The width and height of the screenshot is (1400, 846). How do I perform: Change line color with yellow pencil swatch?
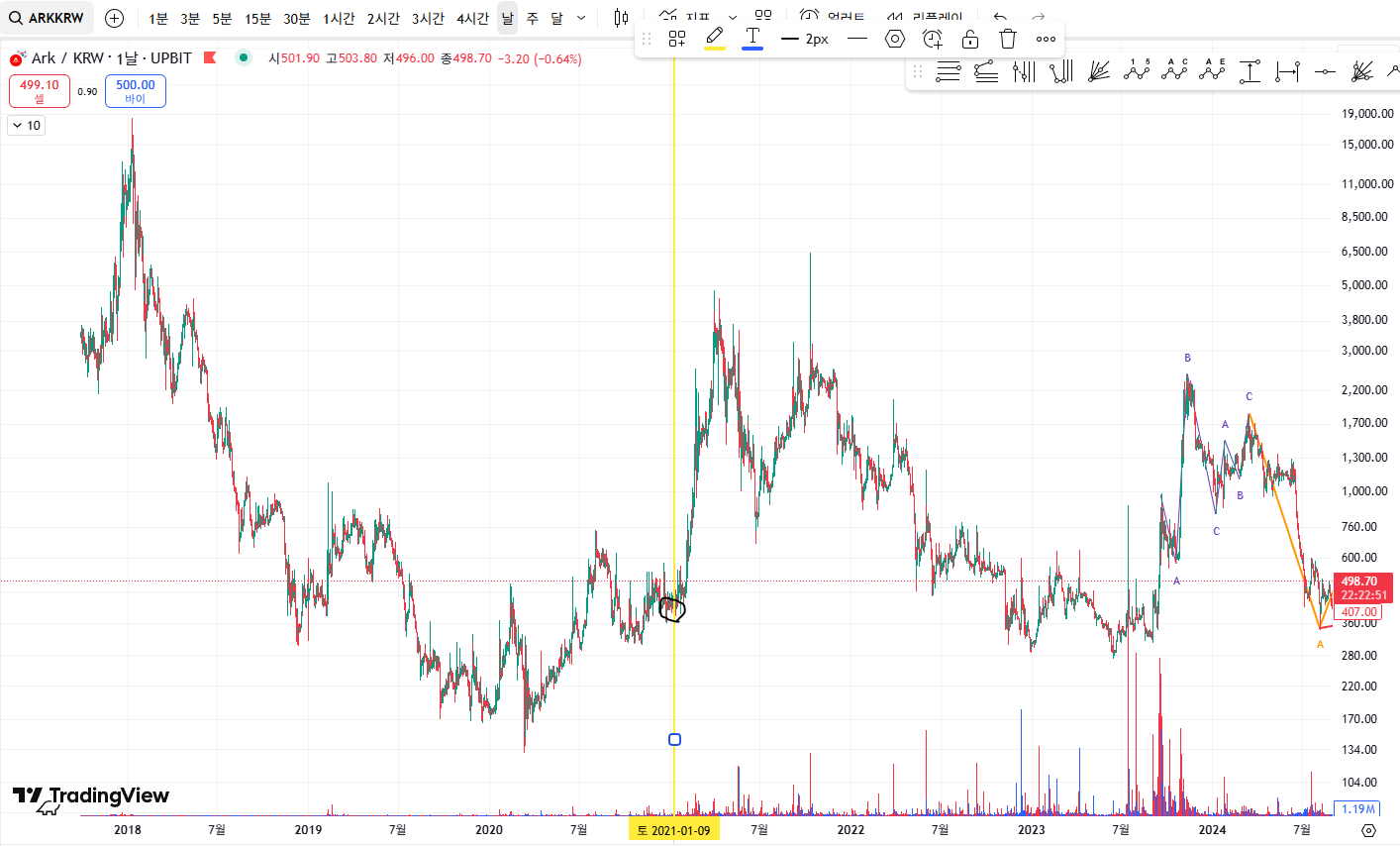point(715,39)
